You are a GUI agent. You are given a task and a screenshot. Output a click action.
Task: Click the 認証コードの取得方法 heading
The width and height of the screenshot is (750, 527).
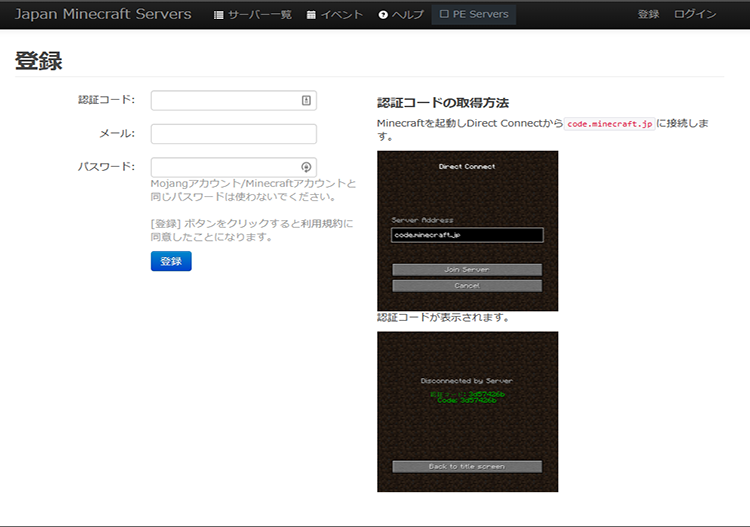coord(443,103)
